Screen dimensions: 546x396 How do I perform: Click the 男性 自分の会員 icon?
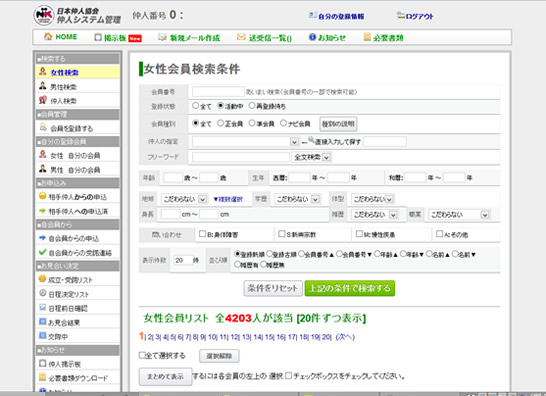pyautogui.click(x=43, y=169)
